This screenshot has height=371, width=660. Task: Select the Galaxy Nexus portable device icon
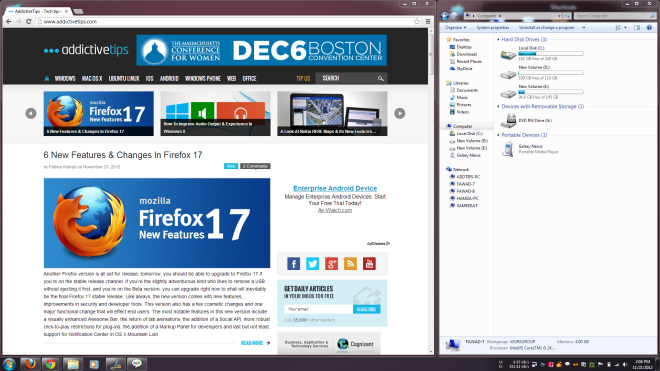pyautogui.click(x=508, y=149)
